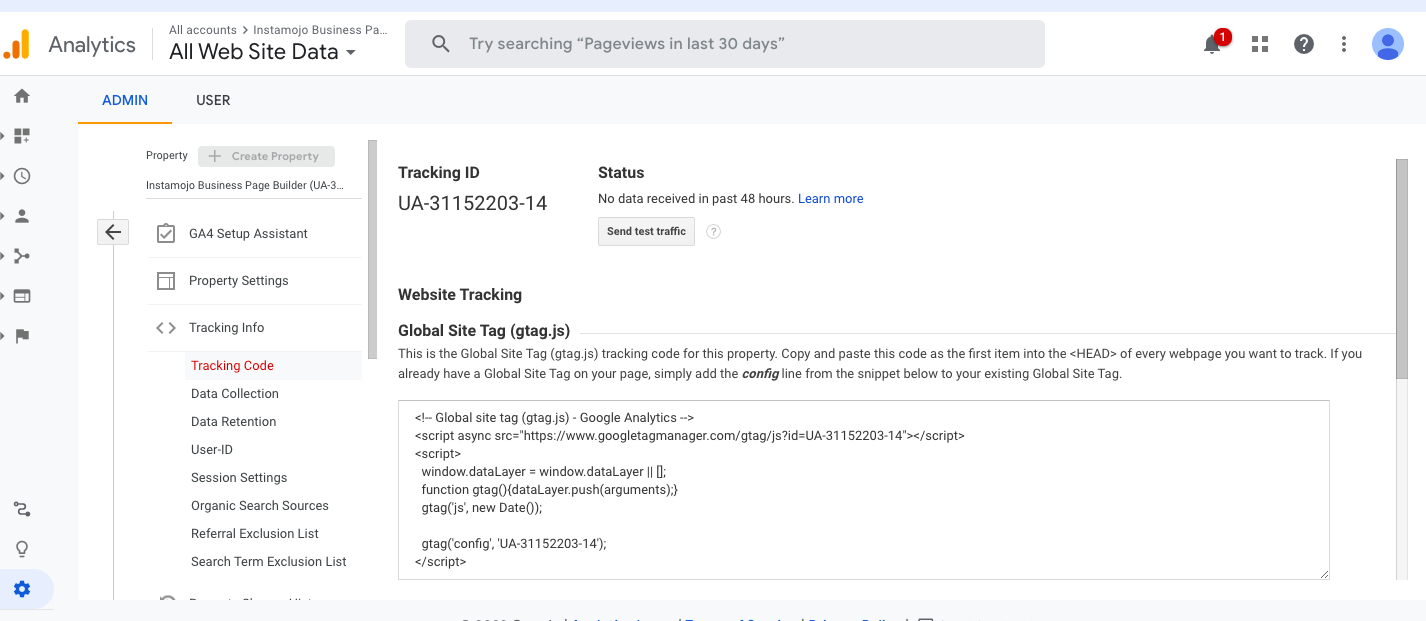Expand the Realtime sidebar section arrow

pos(4,176)
